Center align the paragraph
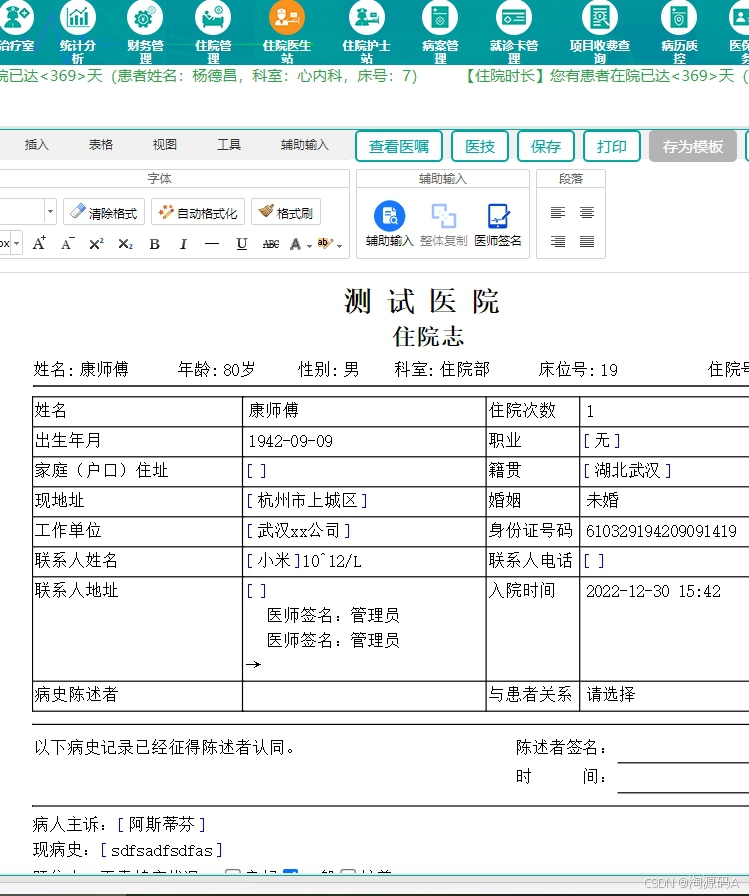The image size is (749, 896). (x=587, y=213)
